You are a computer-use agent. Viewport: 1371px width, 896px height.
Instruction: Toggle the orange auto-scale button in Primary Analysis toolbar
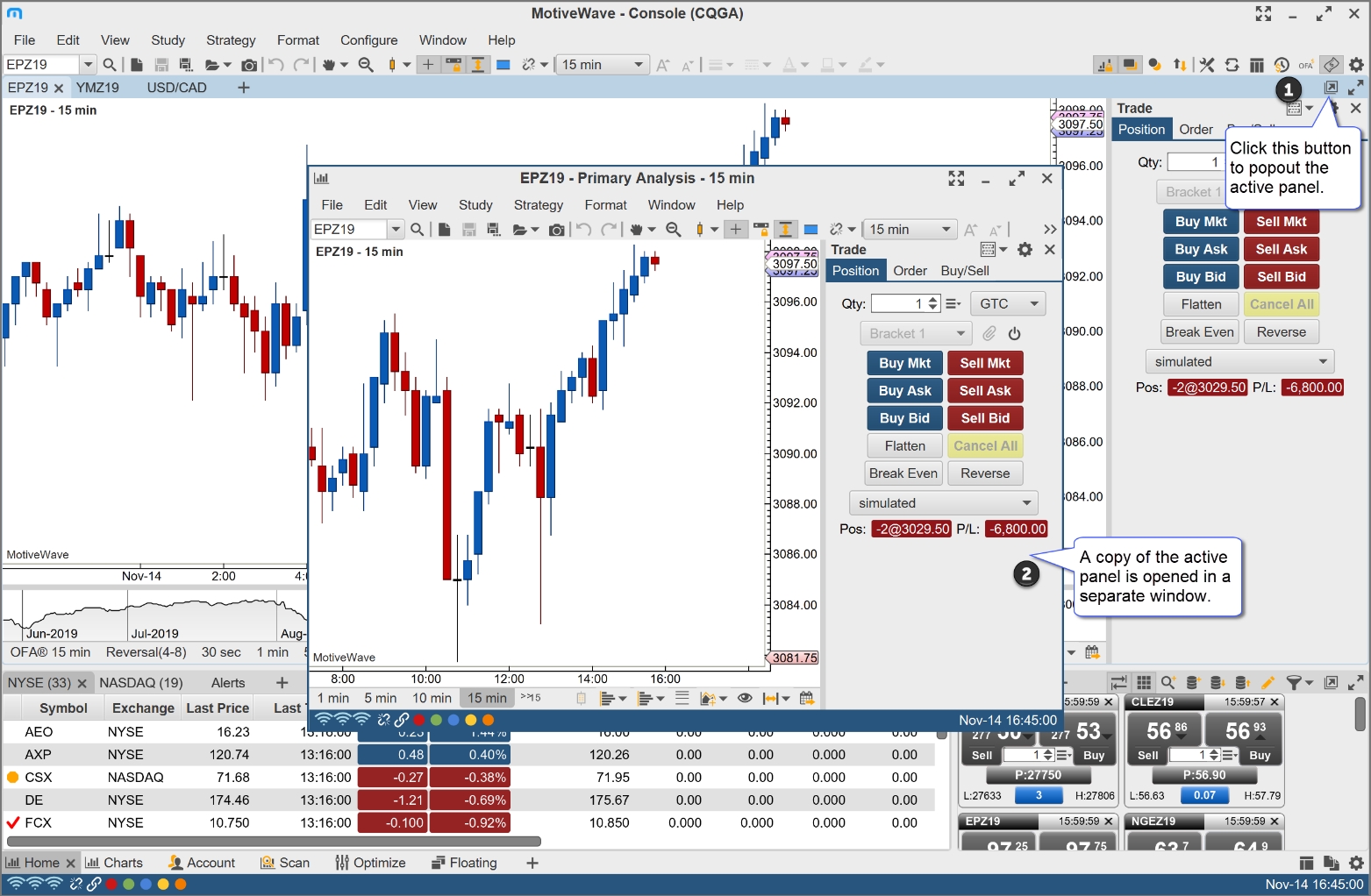pyautogui.click(x=786, y=230)
